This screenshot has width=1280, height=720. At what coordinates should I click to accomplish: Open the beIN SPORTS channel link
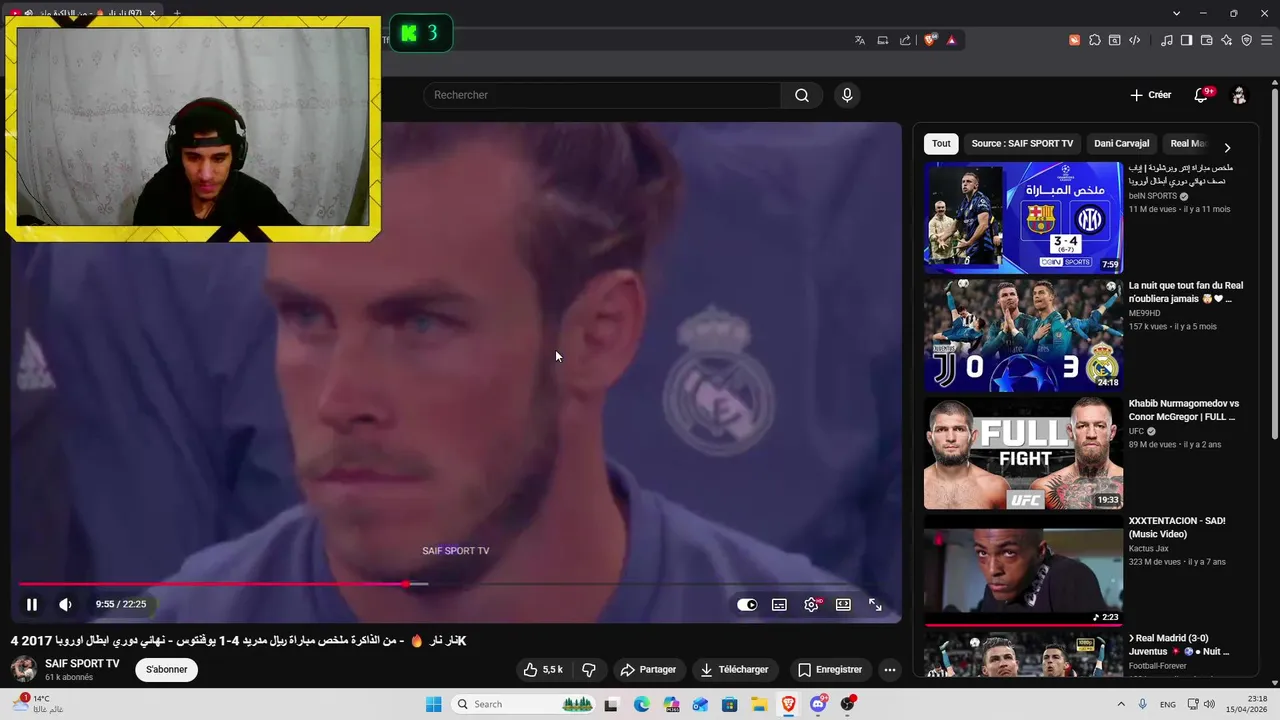[x=1153, y=196]
